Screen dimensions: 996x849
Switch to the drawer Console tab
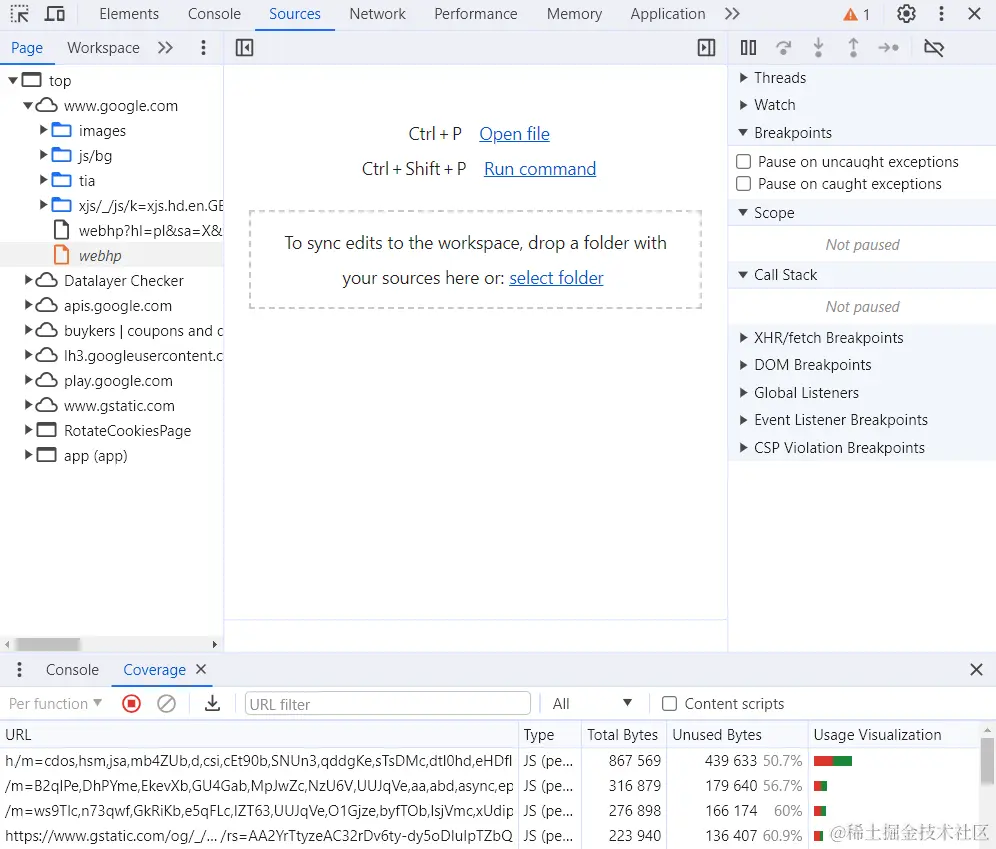tap(72, 670)
